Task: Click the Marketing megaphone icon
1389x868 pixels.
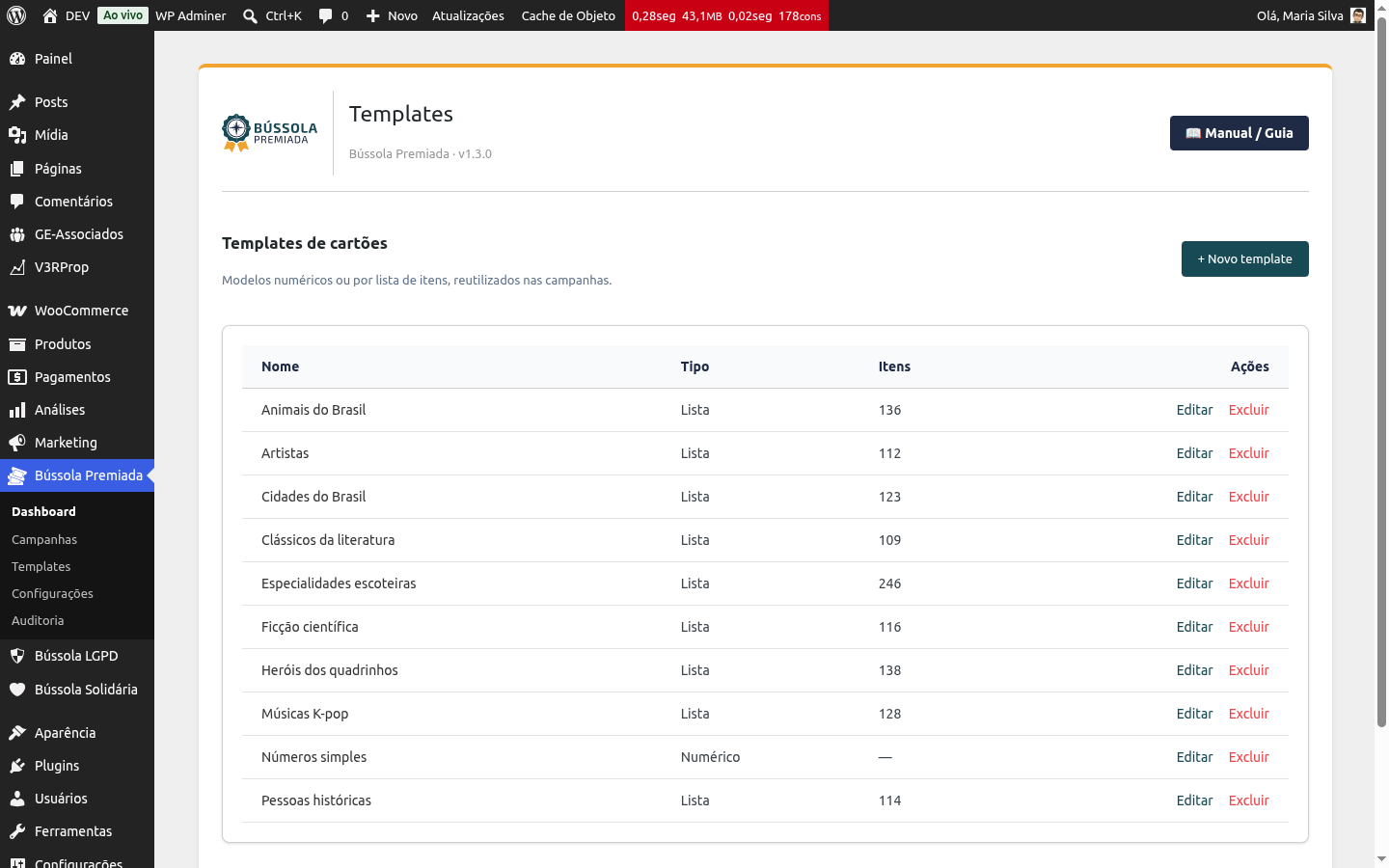Action: [x=17, y=443]
